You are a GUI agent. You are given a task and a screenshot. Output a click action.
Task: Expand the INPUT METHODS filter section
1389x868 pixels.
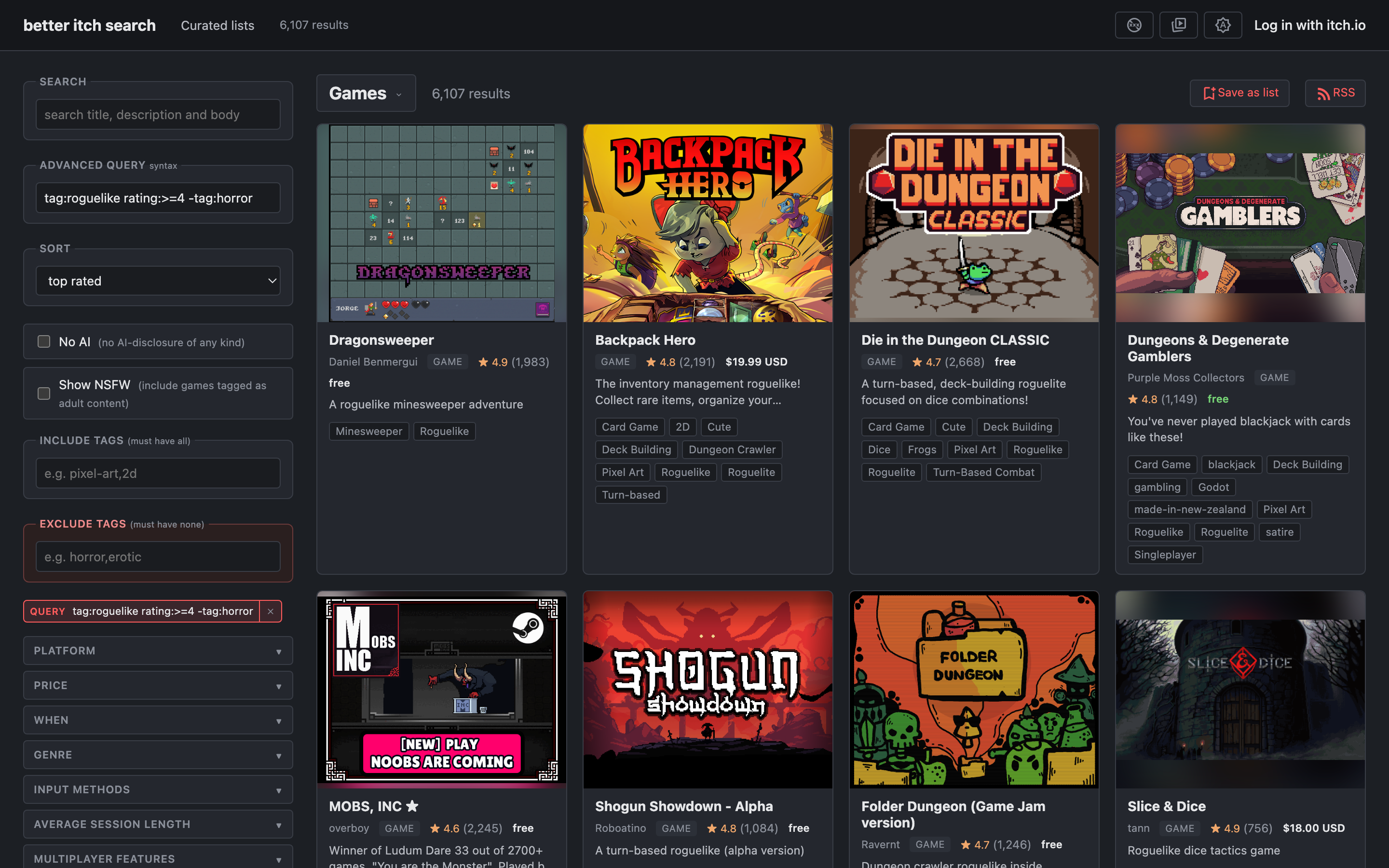[158, 789]
